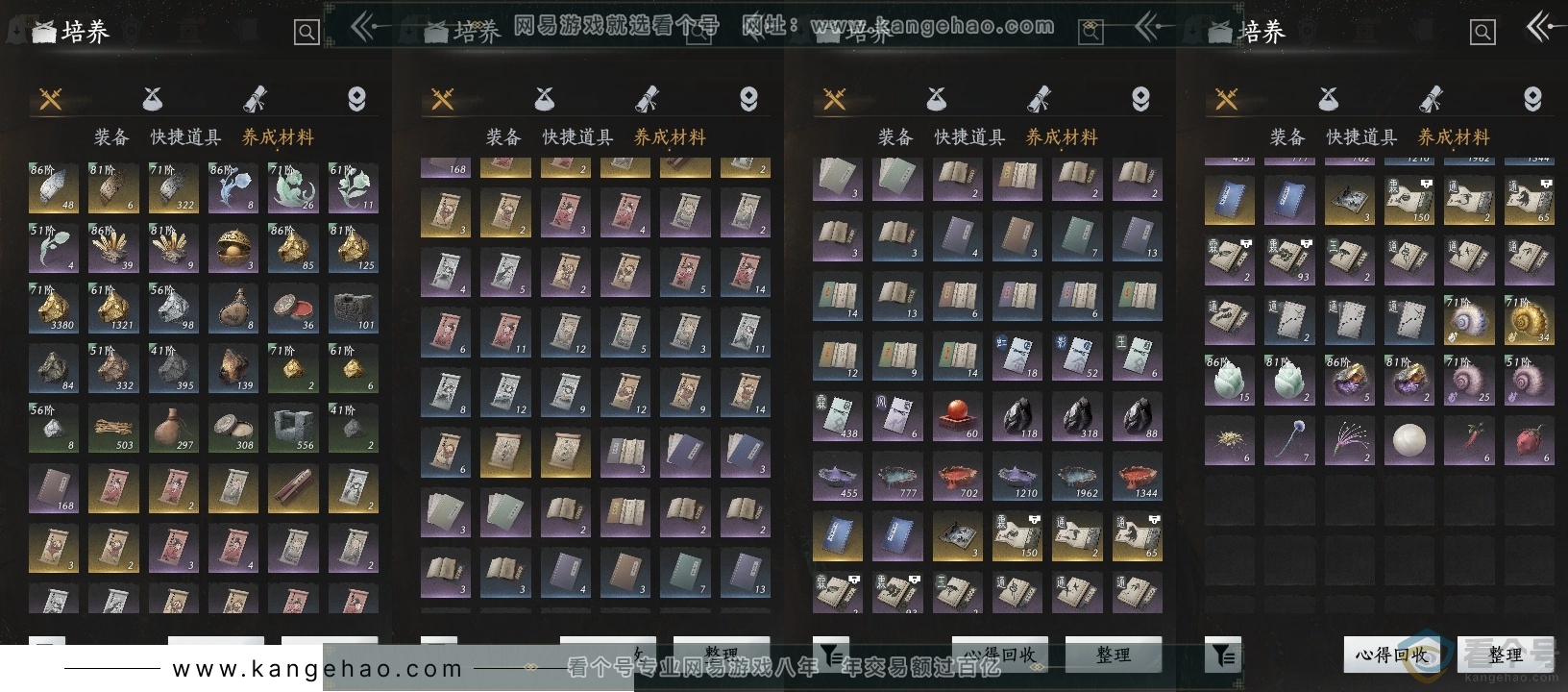Switch to 快捷道具 tab in the leftmost panel
Viewport: 1568px width, 692px height.
(185, 137)
